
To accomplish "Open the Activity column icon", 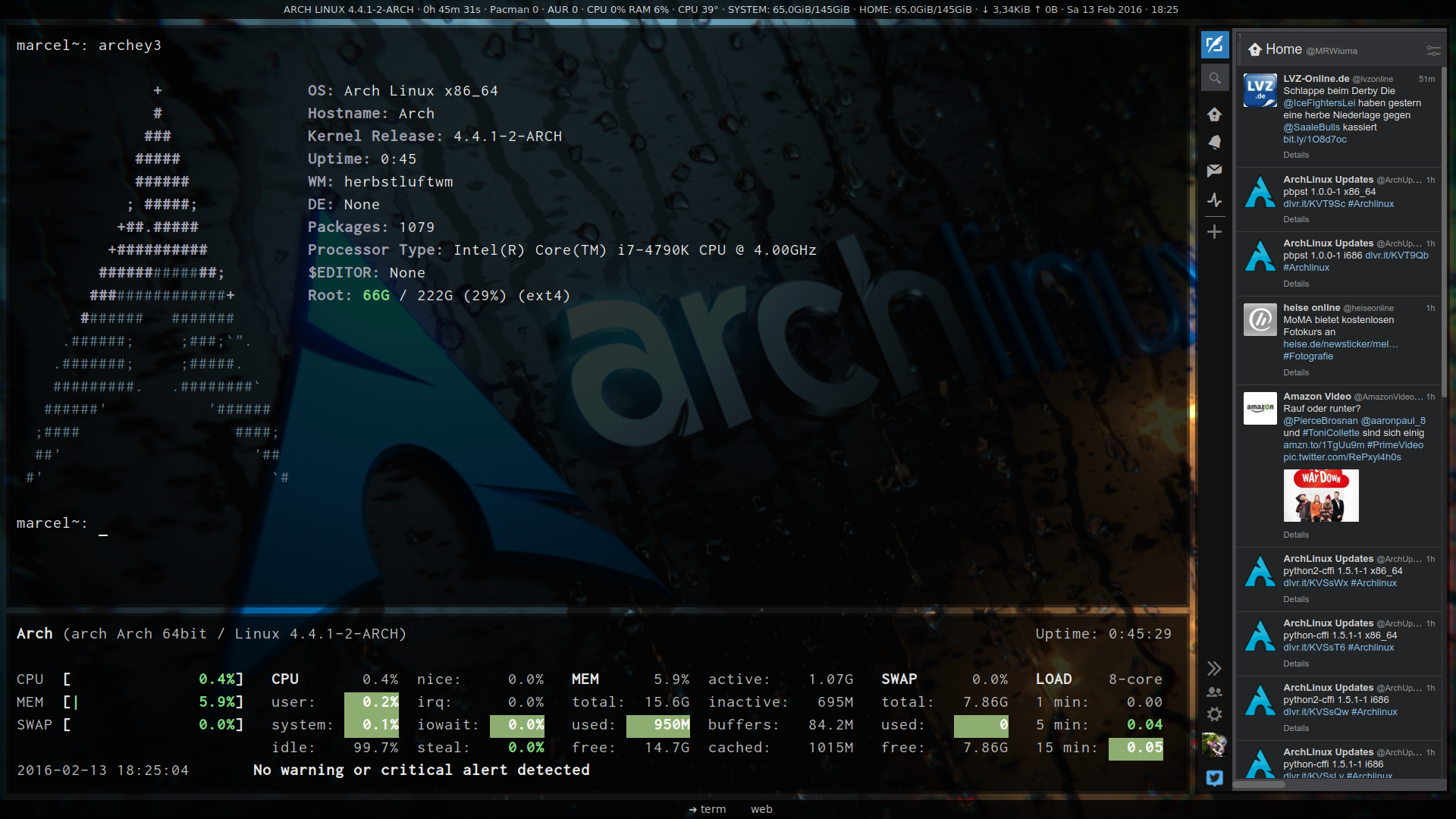I will pos(1214,200).
